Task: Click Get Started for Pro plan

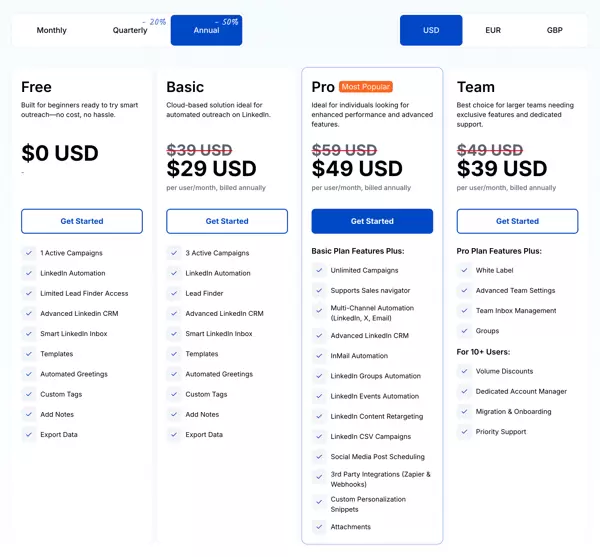Action: (372, 221)
